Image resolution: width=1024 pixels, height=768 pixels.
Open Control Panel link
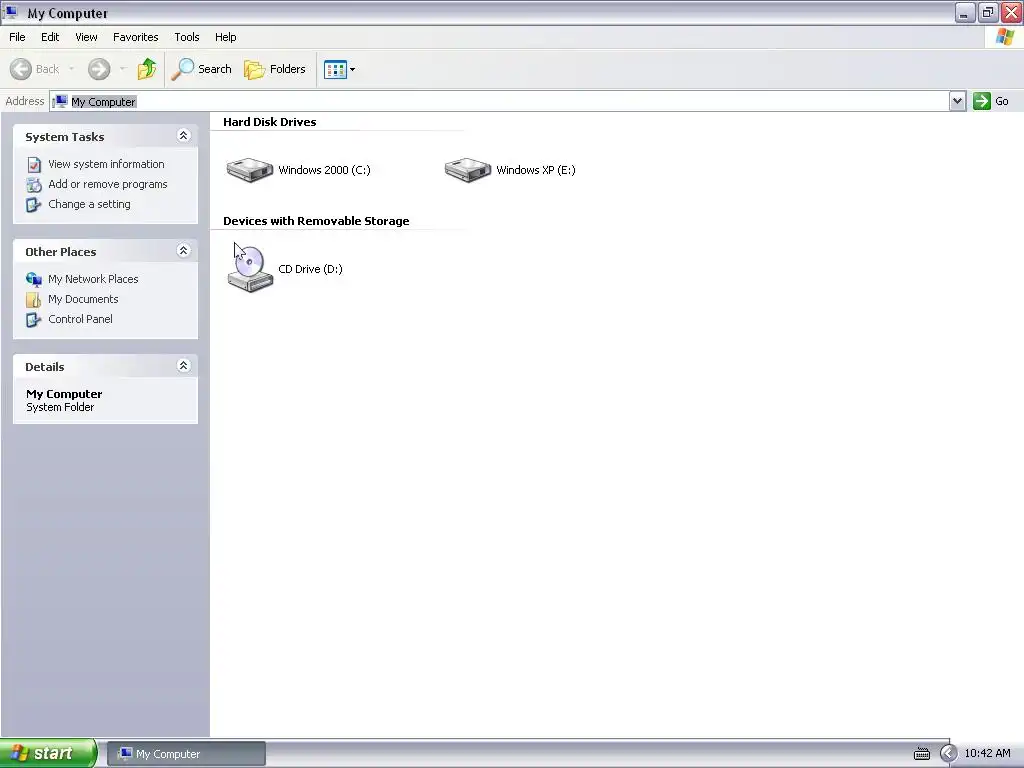click(x=80, y=319)
